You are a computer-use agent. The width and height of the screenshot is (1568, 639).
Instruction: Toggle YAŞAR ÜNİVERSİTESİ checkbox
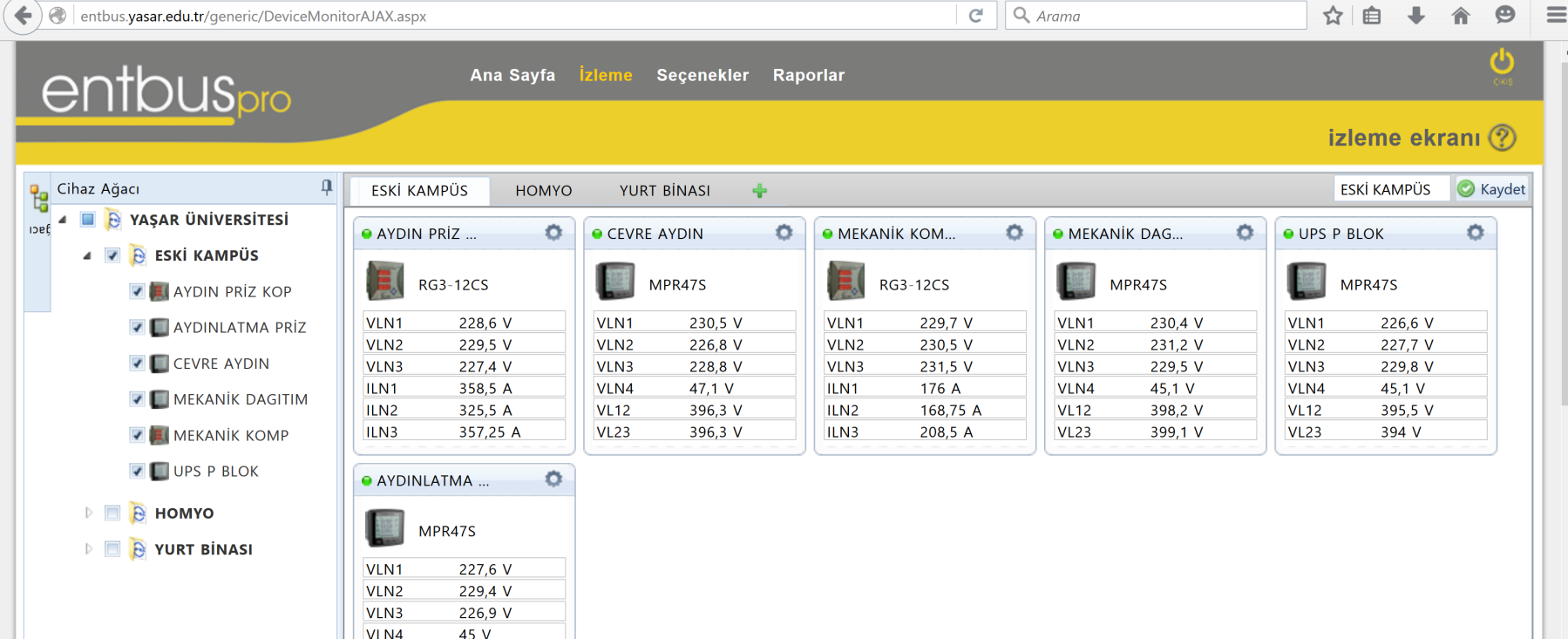pyautogui.click(x=88, y=219)
